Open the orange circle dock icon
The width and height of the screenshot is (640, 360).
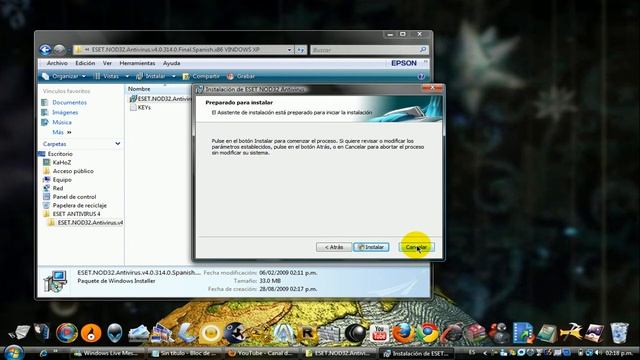91,333
